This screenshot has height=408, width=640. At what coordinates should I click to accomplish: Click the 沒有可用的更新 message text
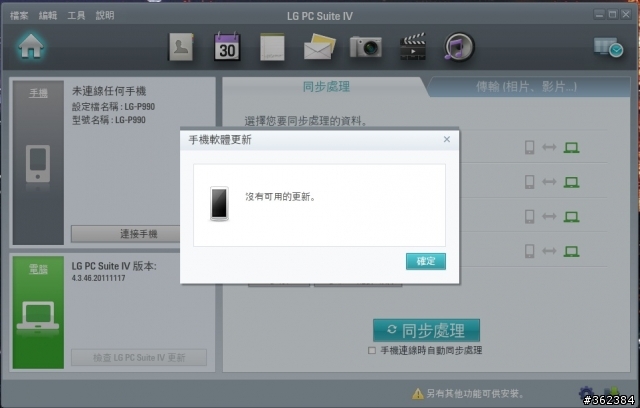280,197
